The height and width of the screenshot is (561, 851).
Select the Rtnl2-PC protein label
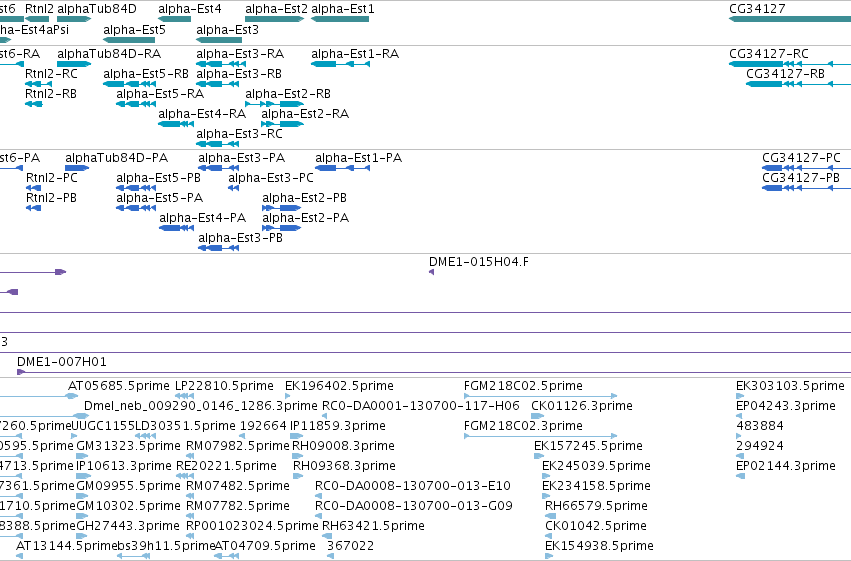coord(52,178)
